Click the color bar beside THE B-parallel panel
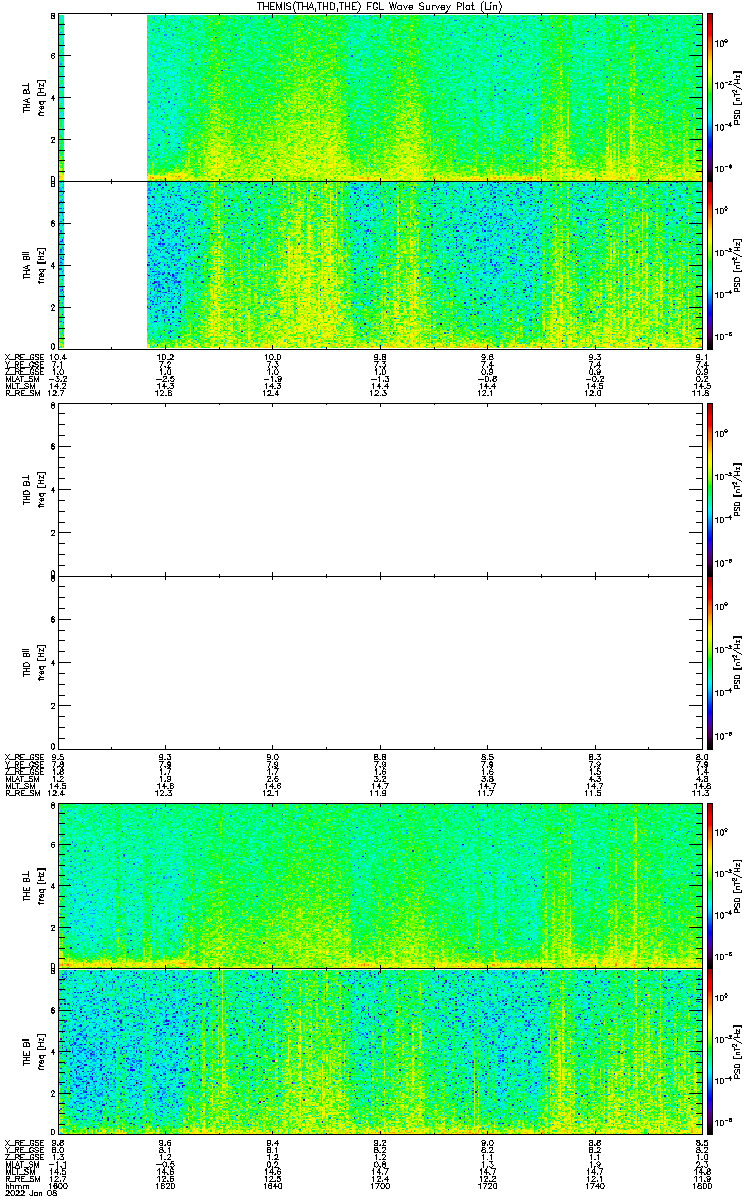 710,1052
